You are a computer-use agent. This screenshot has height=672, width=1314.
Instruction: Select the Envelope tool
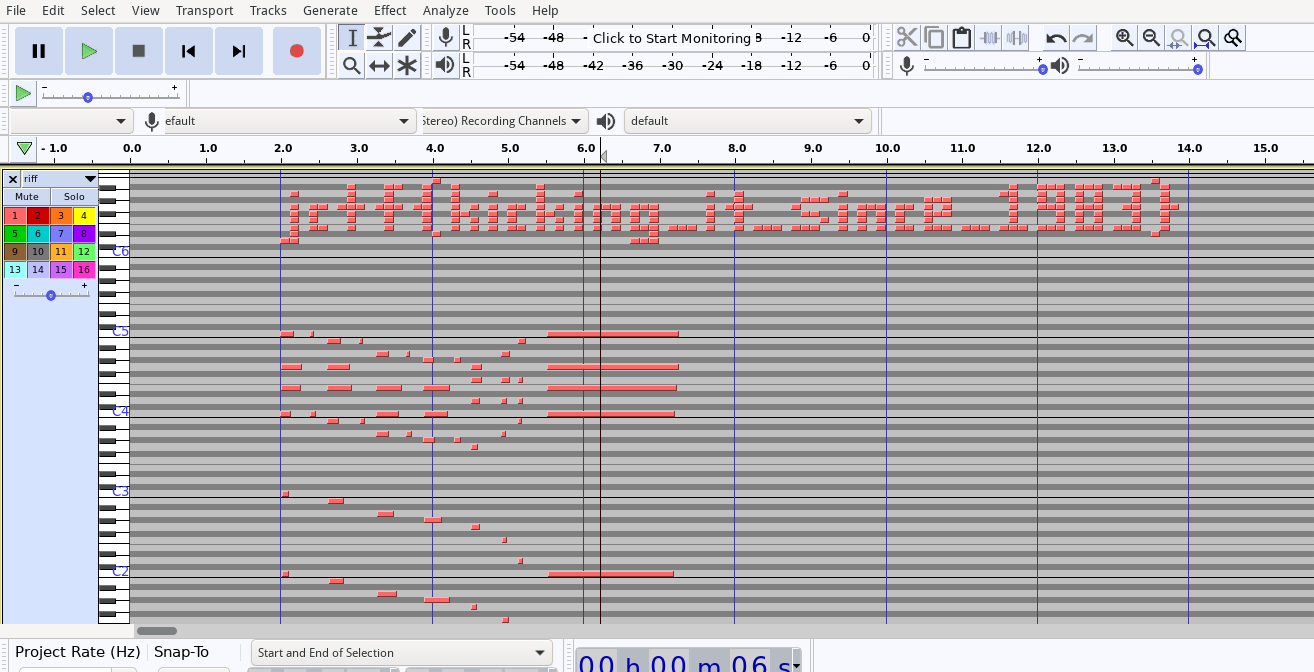pos(379,38)
